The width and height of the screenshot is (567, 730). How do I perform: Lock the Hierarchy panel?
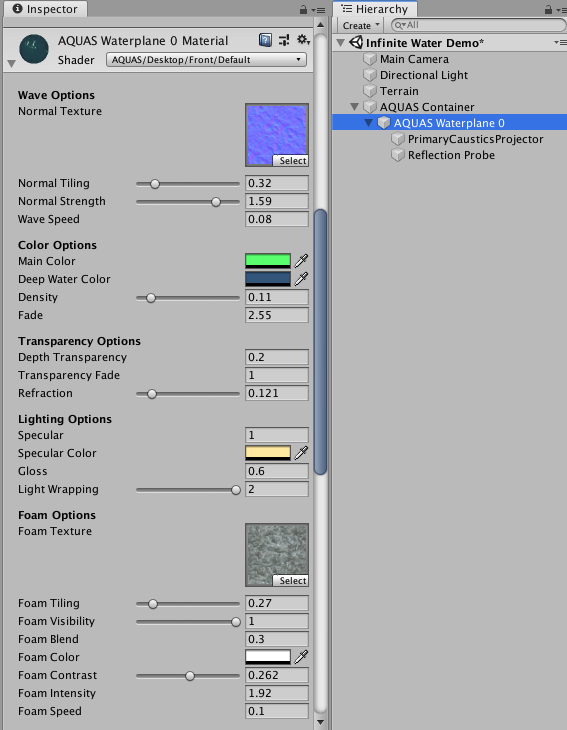548,9
